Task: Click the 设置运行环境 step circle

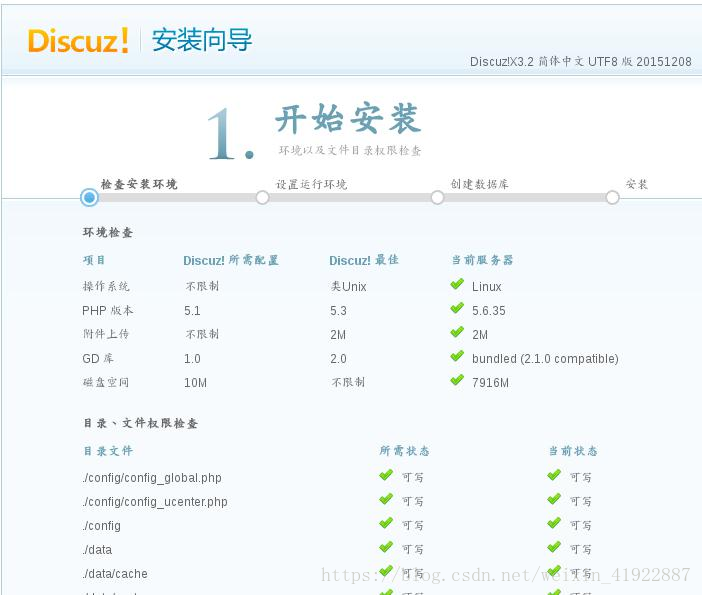Action: pyautogui.click(x=263, y=197)
